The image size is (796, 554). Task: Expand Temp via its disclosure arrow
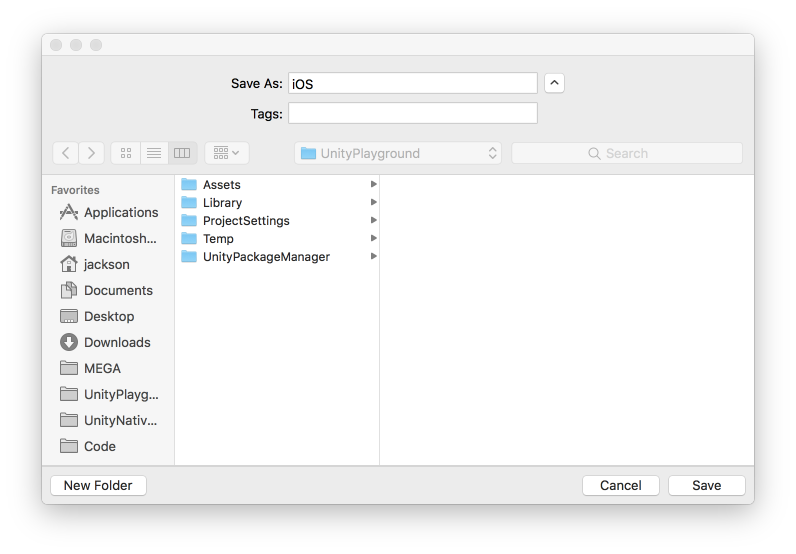[x=374, y=238]
